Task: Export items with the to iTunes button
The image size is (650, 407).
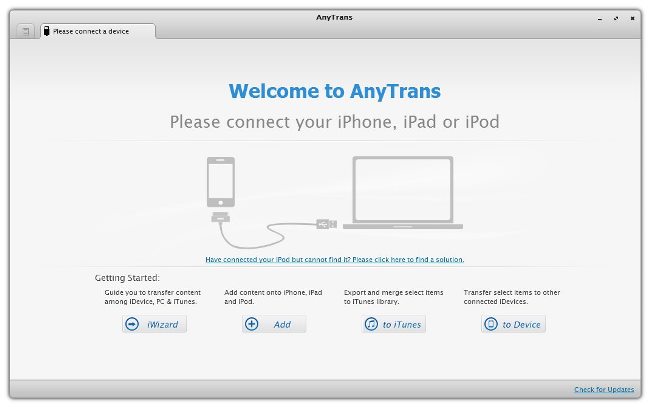Action: pos(393,324)
